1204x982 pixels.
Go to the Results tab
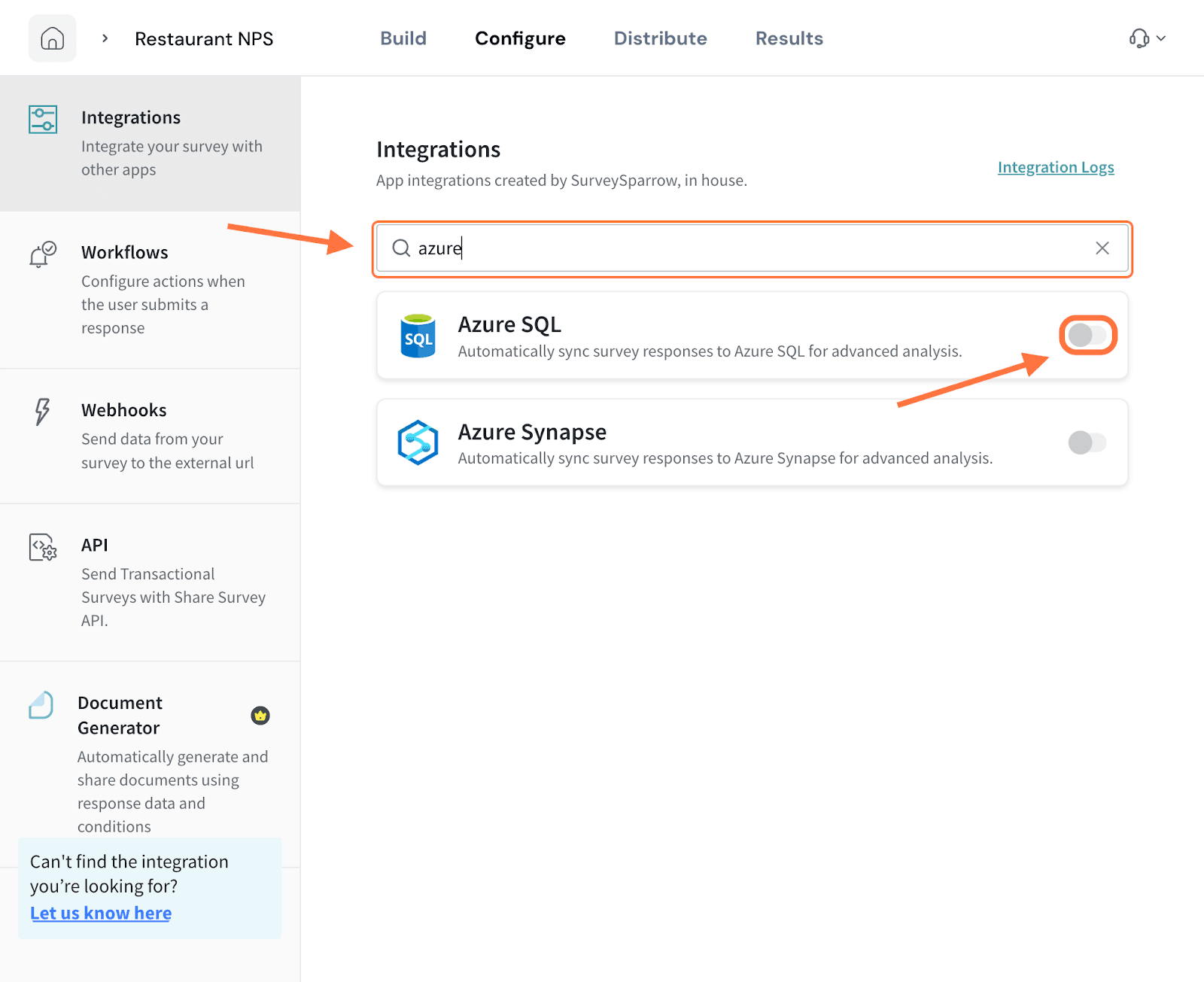pos(789,38)
